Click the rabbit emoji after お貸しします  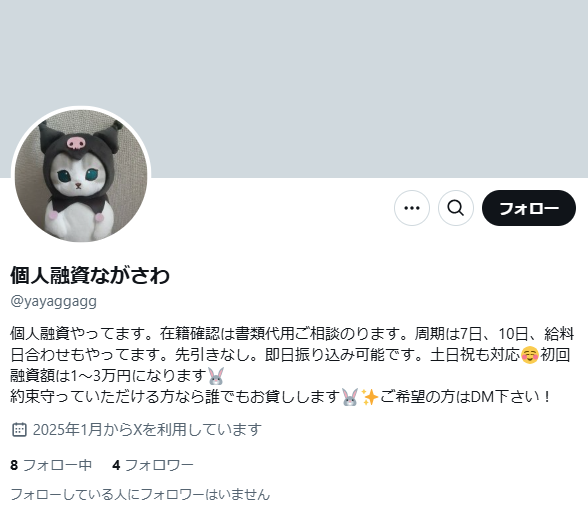(x=350, y=397)
